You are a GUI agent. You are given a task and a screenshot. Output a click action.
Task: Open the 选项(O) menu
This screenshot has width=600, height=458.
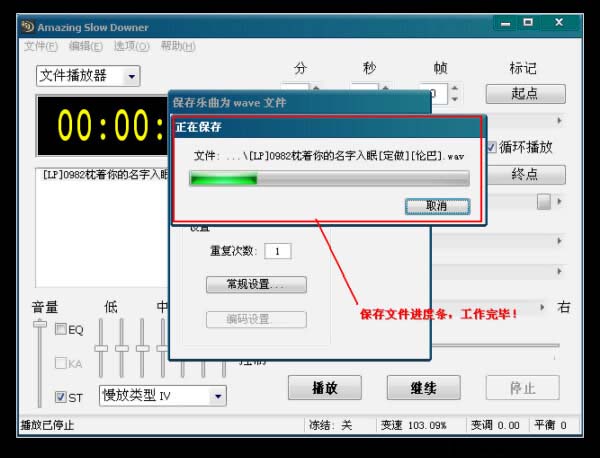coord(131,46)
